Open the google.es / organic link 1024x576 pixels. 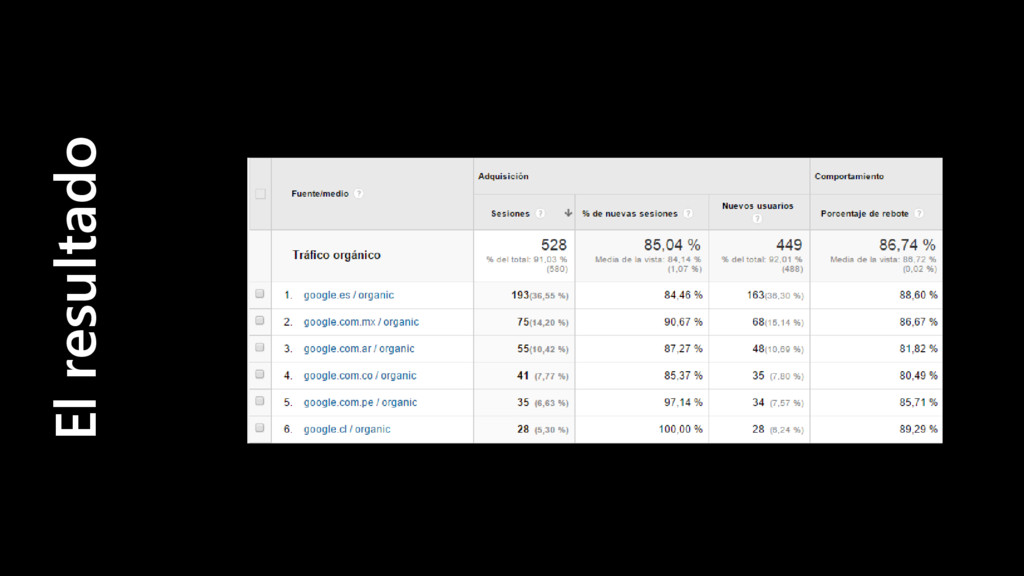click(x=349, y=295)
